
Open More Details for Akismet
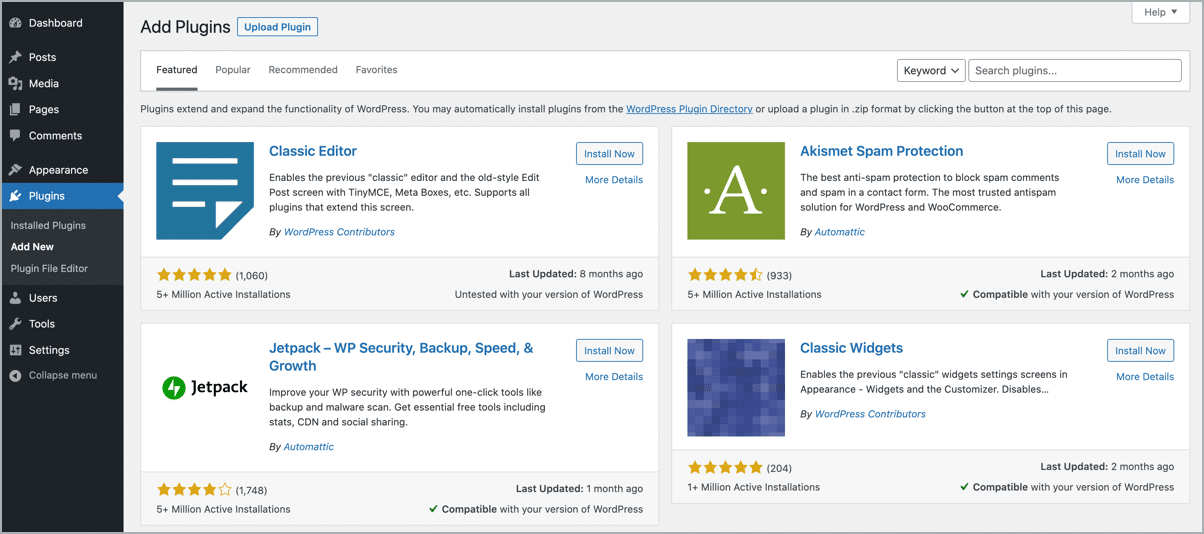(x=1145, y=180)
